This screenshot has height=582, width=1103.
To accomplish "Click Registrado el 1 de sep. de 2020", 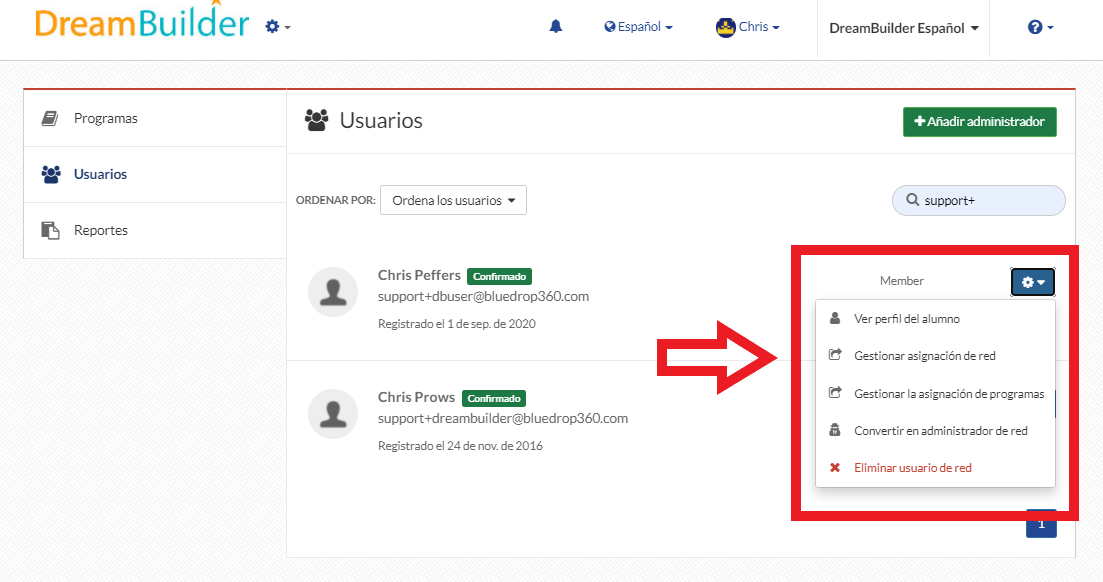I will 457,324.
